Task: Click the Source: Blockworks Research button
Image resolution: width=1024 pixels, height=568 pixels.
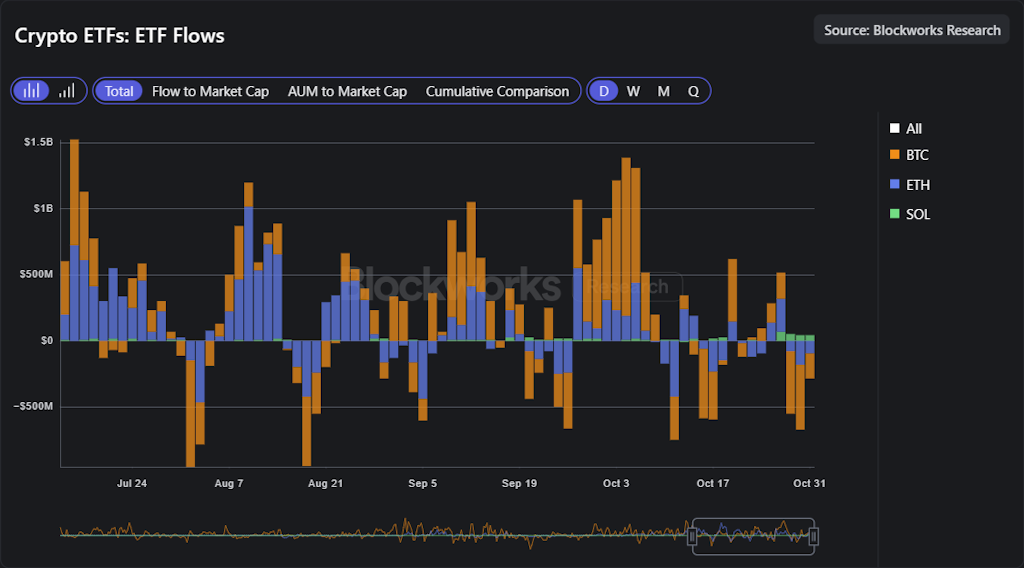Action: coord(912,30)
